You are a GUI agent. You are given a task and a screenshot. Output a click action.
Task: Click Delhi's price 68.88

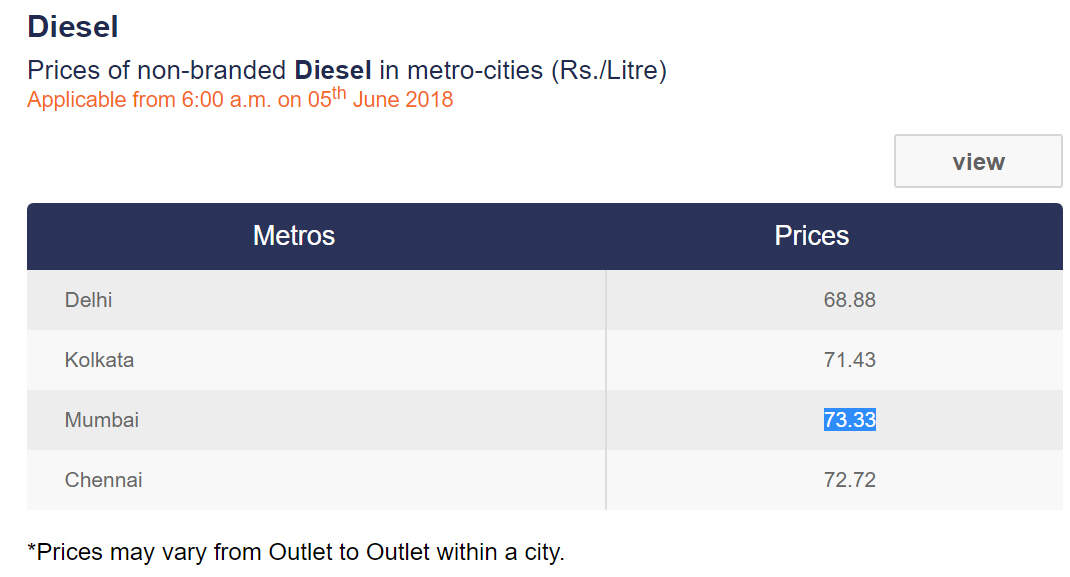point(849,300)
